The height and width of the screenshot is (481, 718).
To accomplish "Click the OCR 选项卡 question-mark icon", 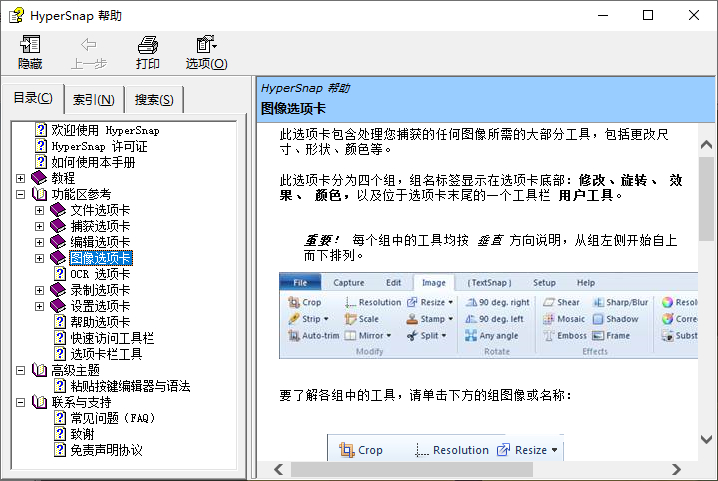I will [x=60, y=274].
